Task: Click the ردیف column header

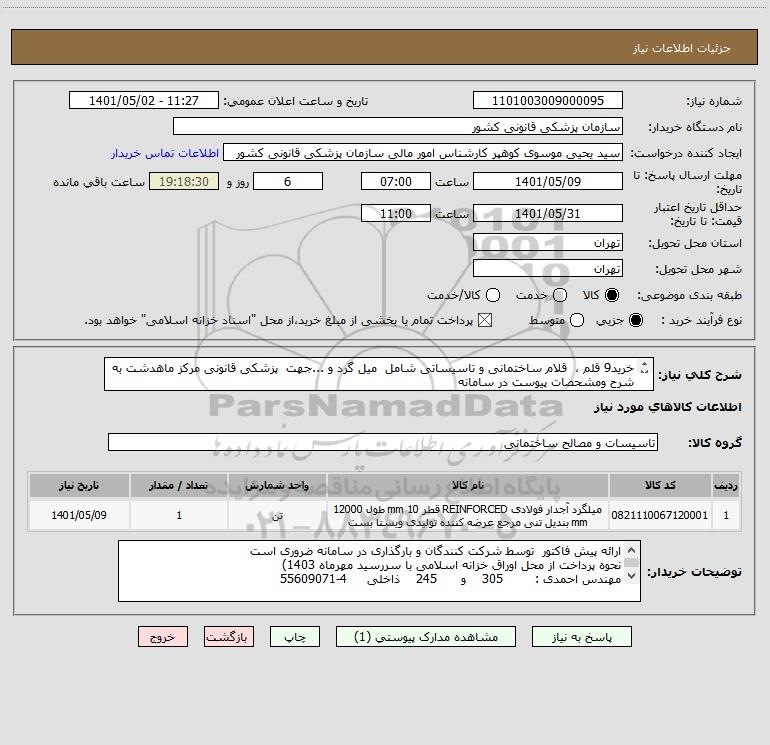Action: tap(726, 485)
